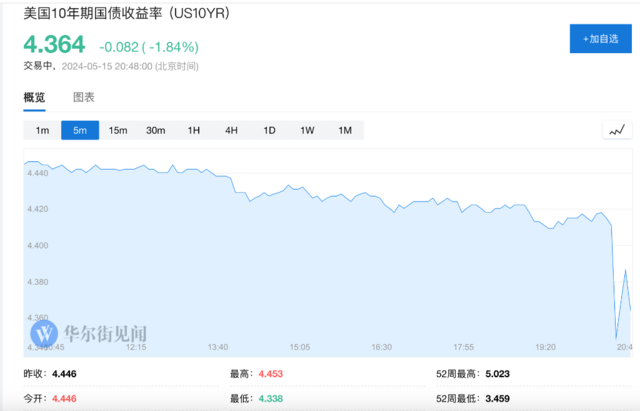Show the 1W chart period
Viewport: 640px width, 411px height.
pyautogui.click(x=307, y=130)
